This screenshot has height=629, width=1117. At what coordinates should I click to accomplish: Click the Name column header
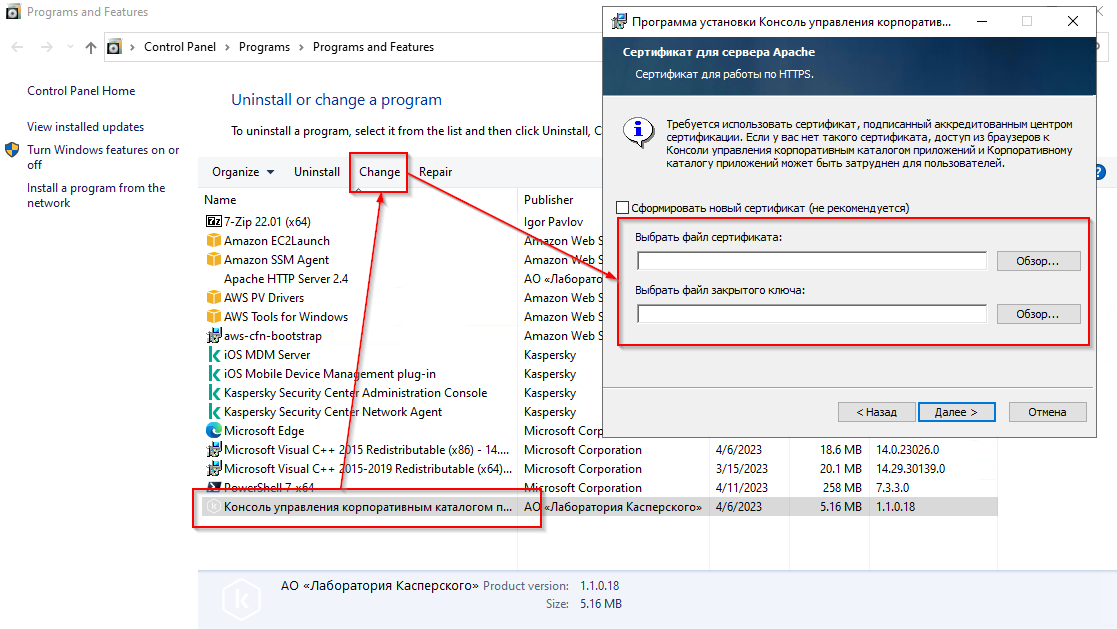220,200
